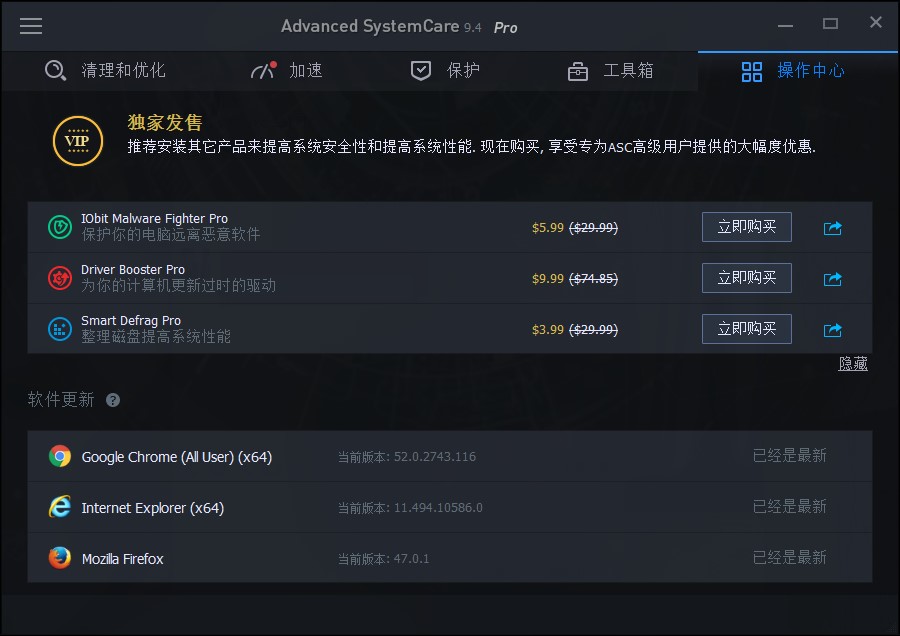900x636 pixels.
Task: Click the 隐藏 link to hide offers
Action: pos(852,363)
